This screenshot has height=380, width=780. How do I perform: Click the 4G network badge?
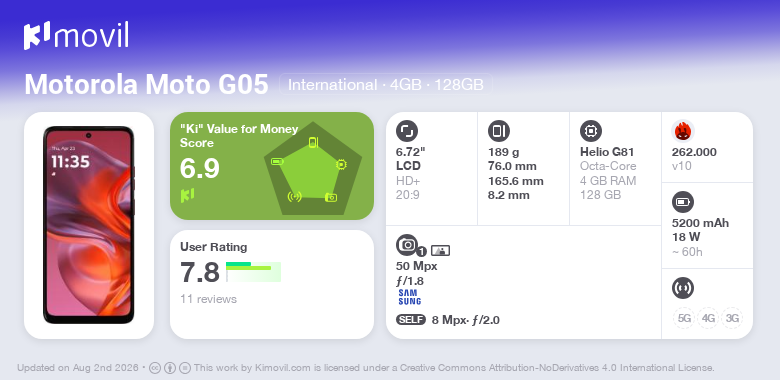coord(708,318)
